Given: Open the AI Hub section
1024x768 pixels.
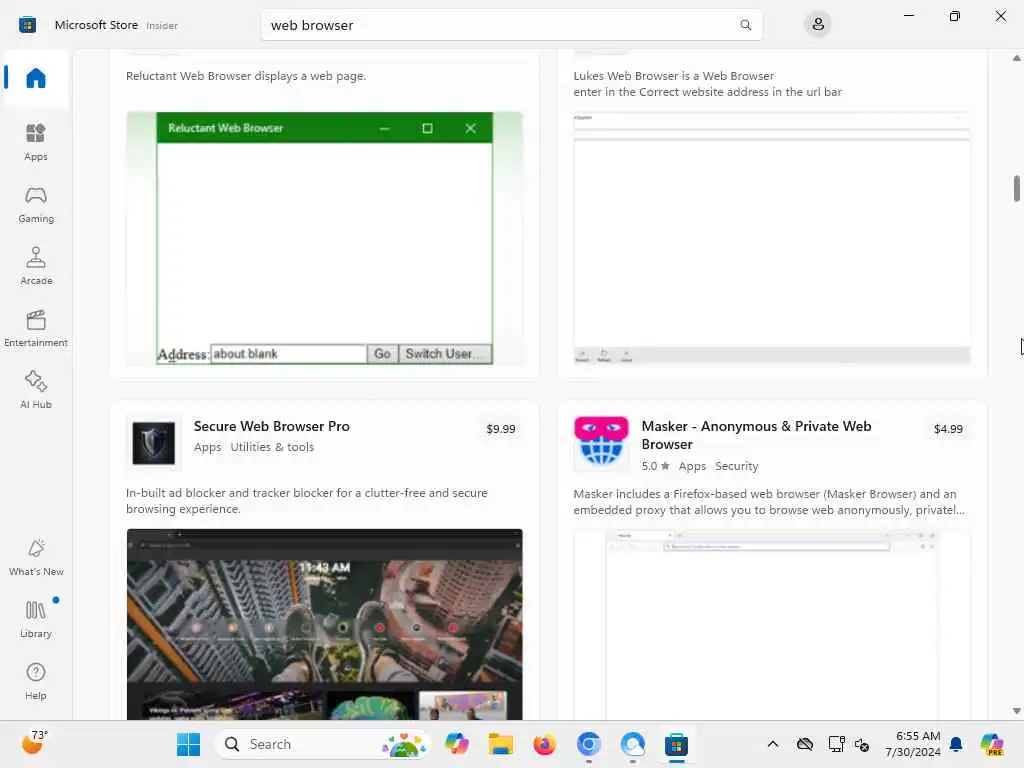Looking at the screenshot, I should pos(36,390).
